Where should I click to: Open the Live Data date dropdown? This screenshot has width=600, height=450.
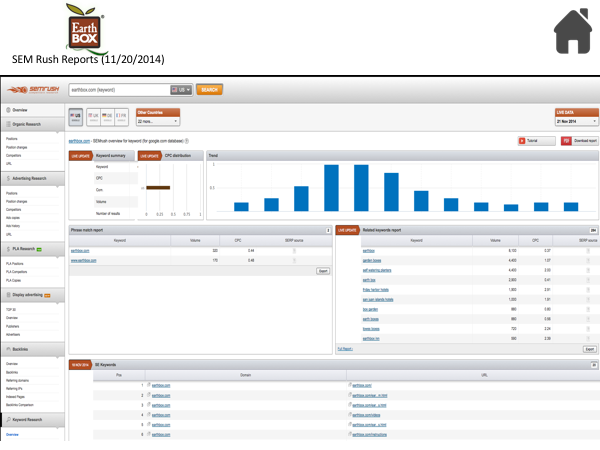577,121
